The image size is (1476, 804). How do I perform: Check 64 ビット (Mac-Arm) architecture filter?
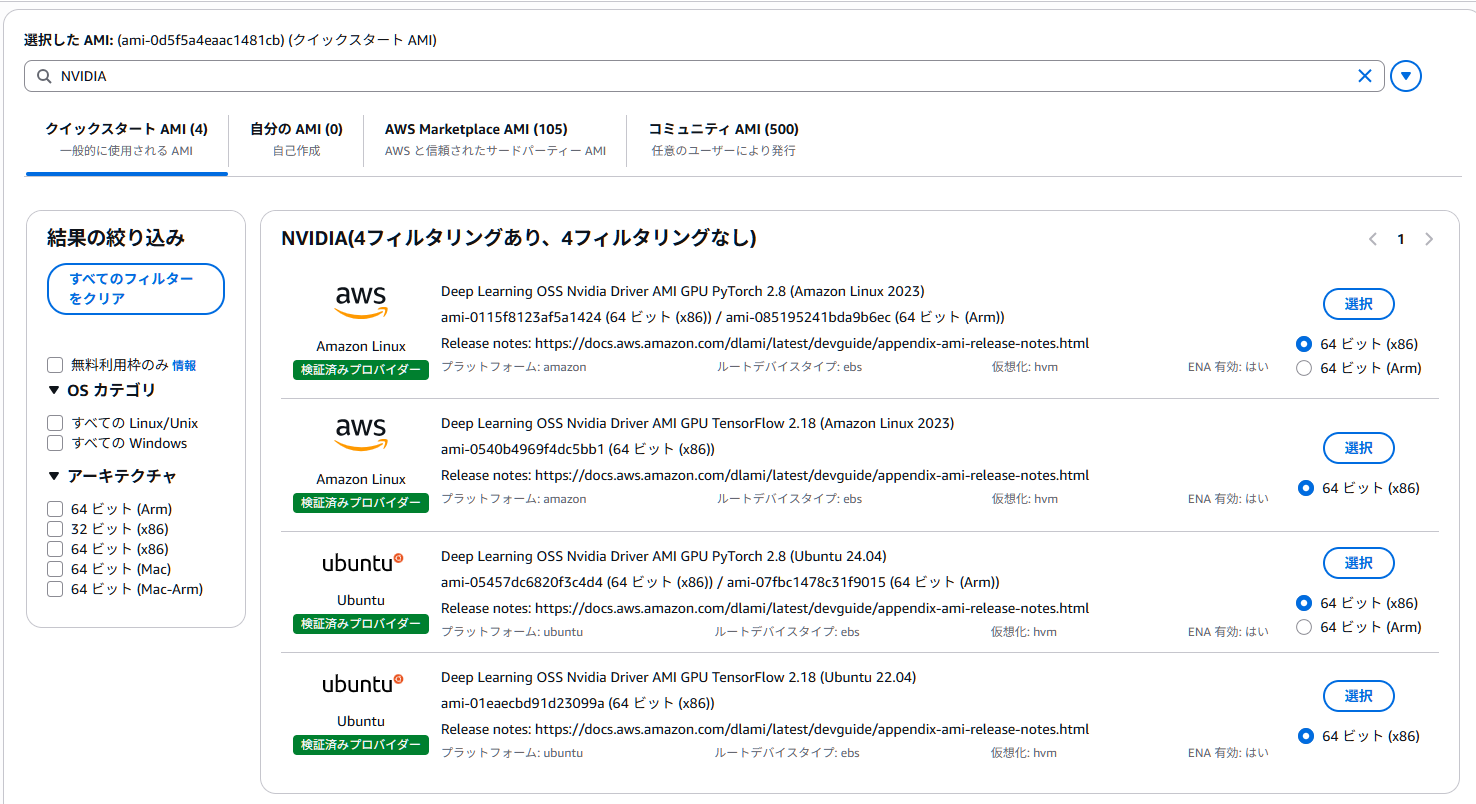[x=55, y=589]
